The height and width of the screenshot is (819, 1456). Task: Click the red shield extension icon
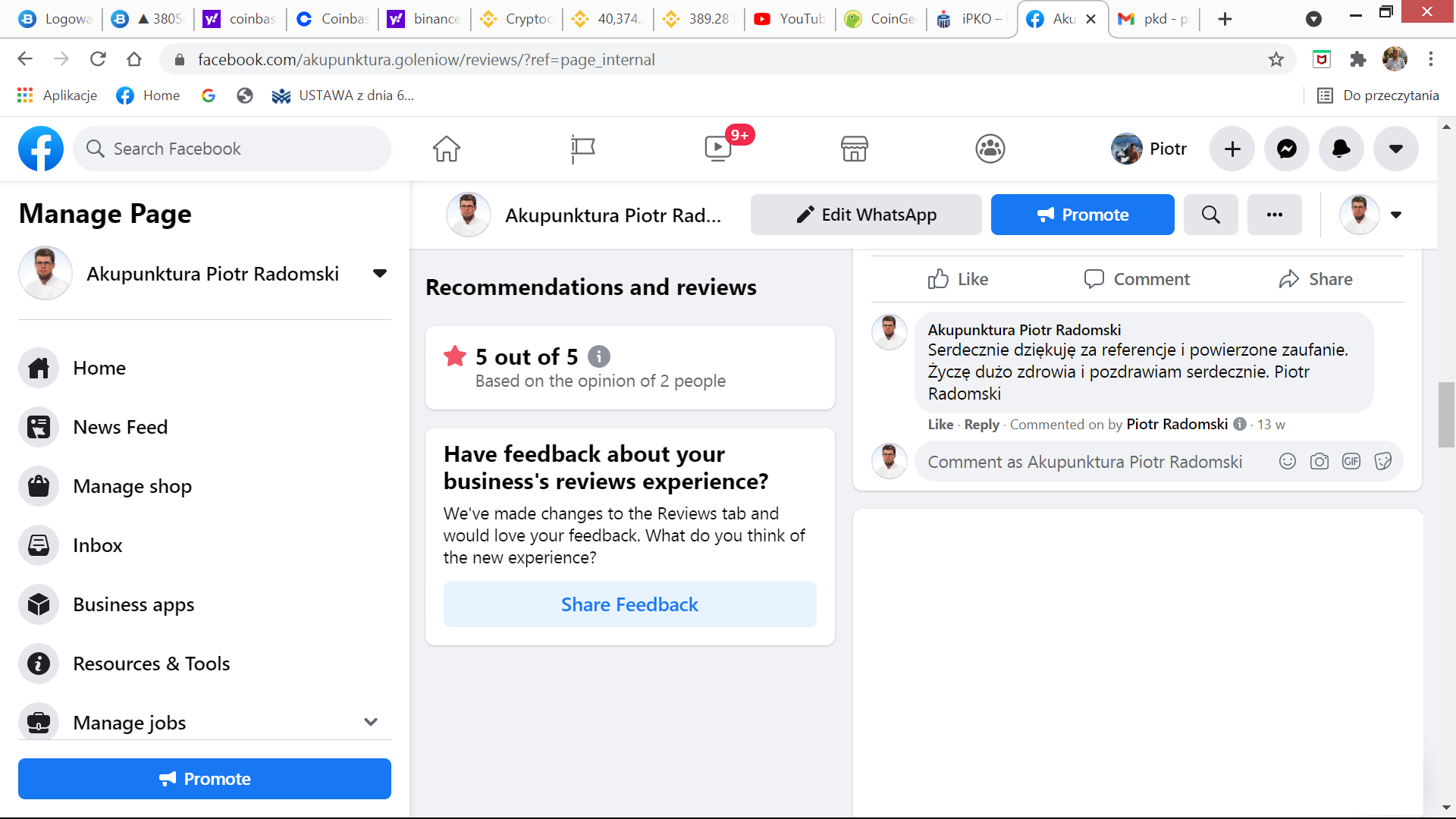click(1322, 59)
